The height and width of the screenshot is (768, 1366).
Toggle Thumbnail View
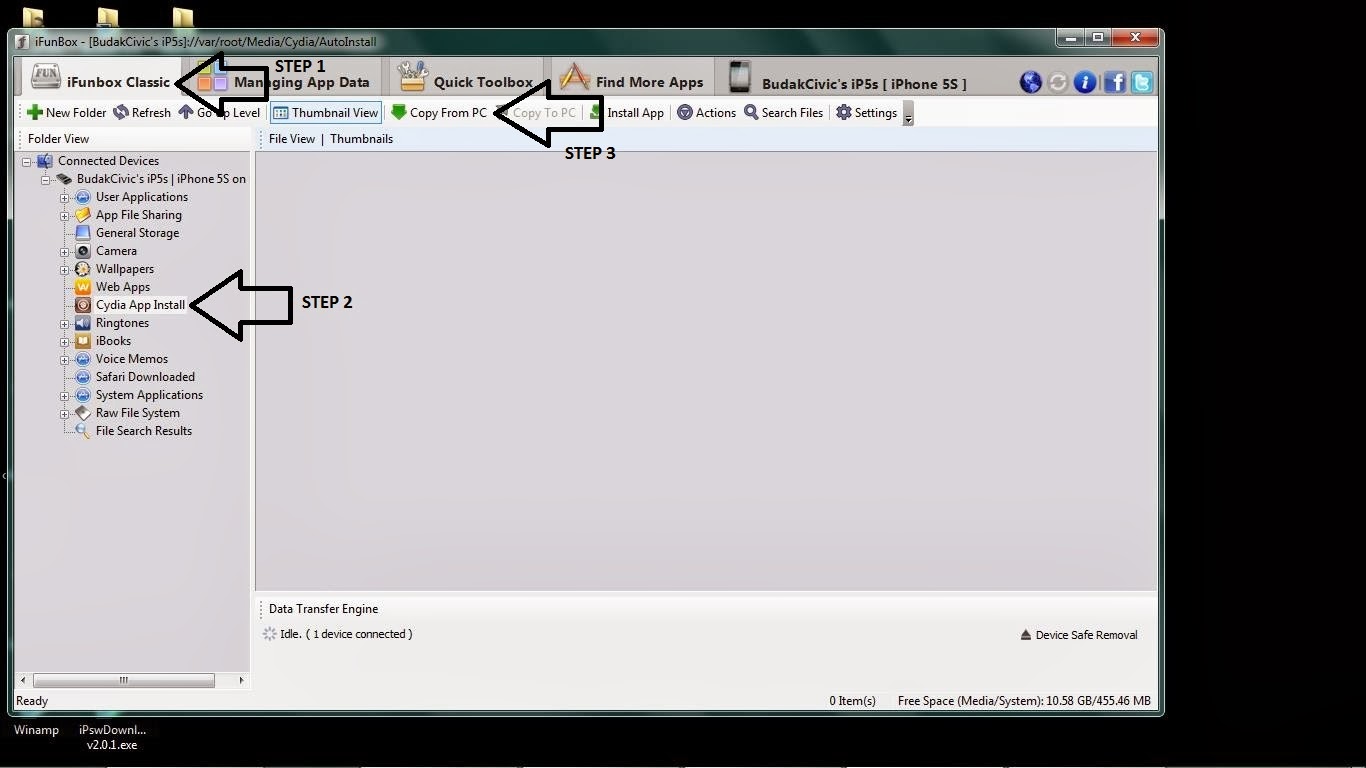[326, 112]
